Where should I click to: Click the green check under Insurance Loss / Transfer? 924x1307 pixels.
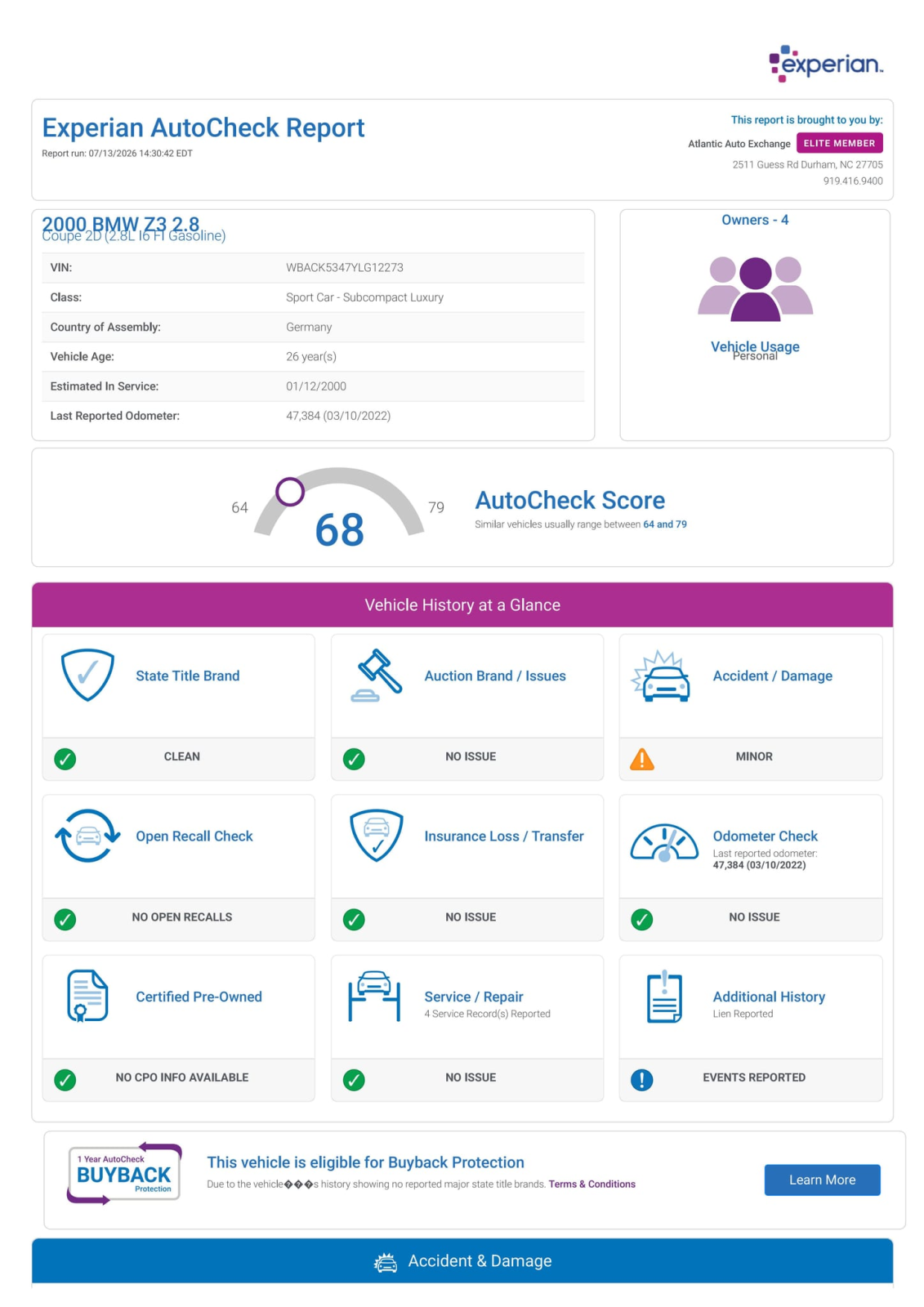click(354, 919)
